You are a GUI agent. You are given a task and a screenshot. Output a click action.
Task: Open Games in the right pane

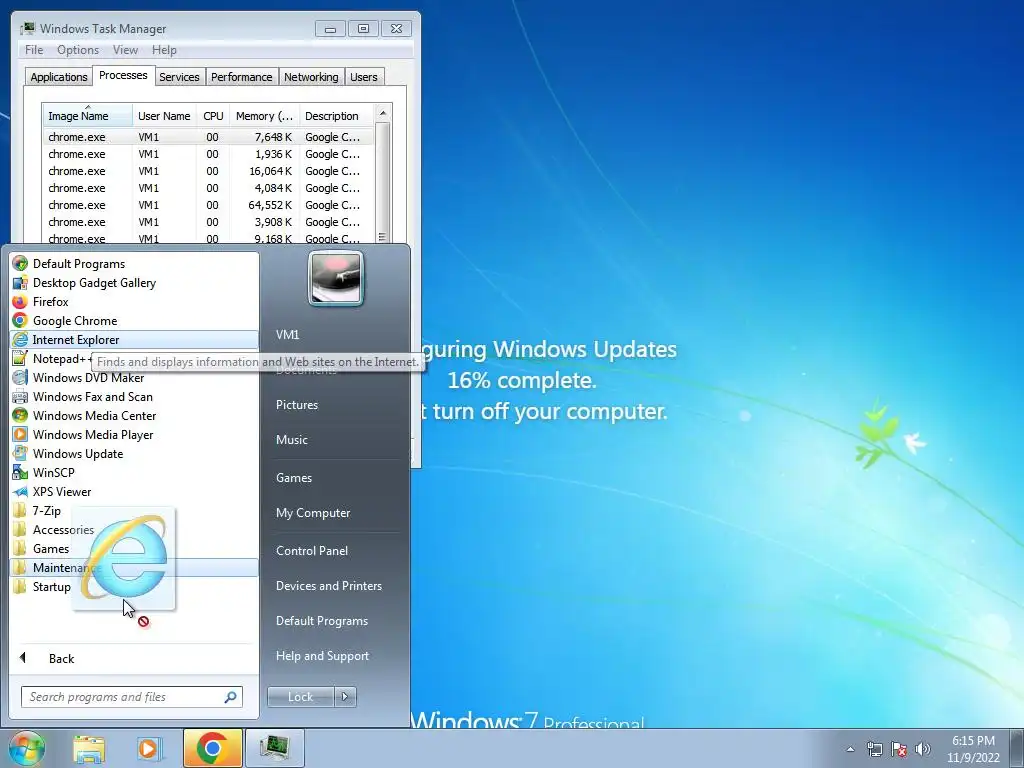[x=294, y=477]
